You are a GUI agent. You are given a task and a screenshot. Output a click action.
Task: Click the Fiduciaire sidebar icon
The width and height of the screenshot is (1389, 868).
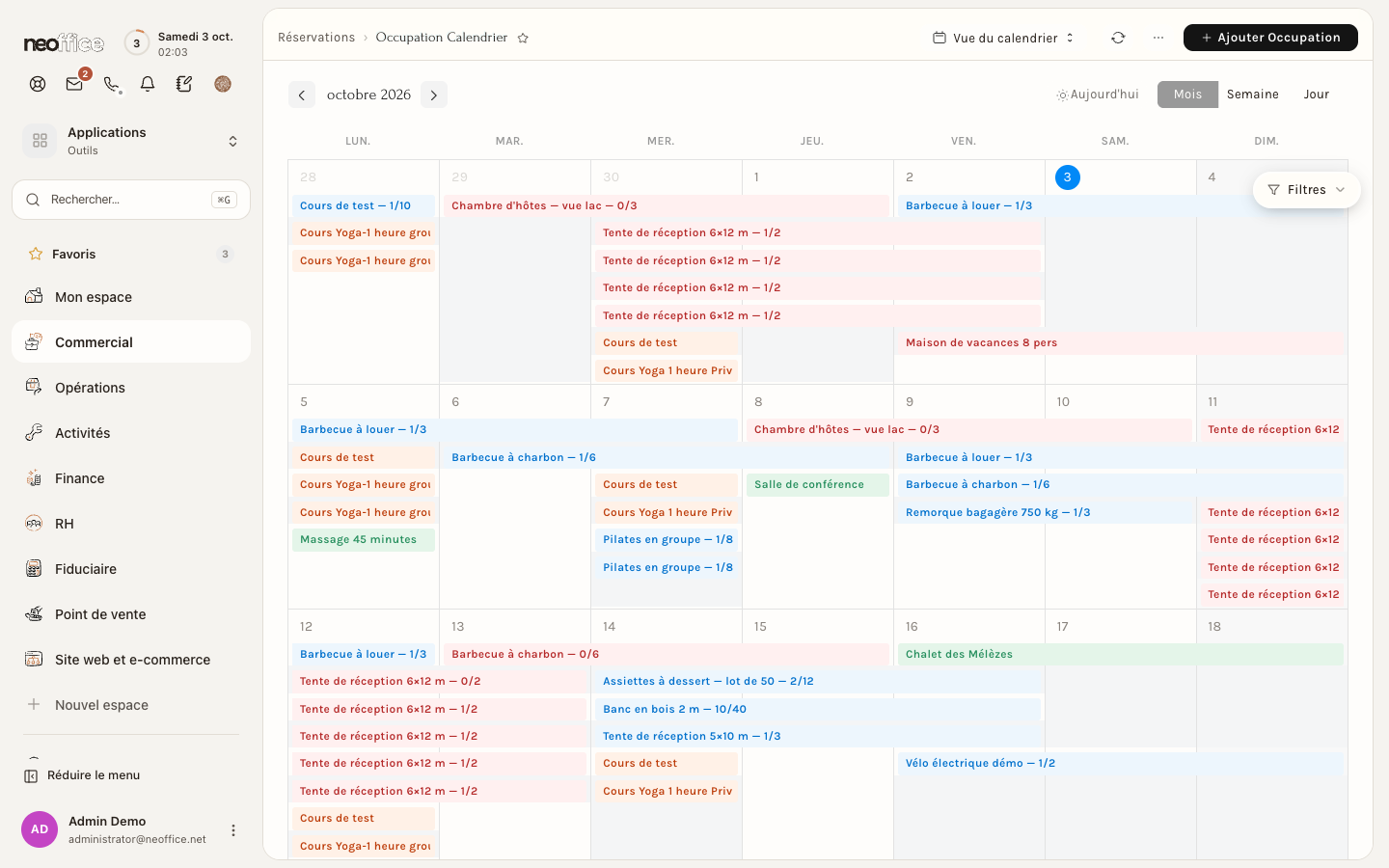tap(34, 568)
